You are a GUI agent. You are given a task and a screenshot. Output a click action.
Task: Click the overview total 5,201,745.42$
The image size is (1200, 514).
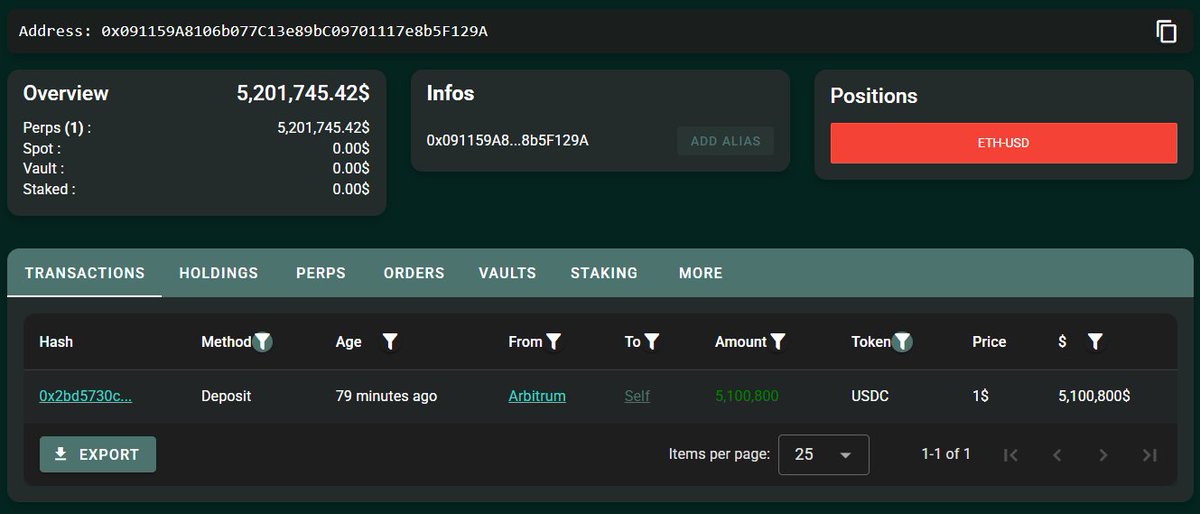(x=303, y=93)
